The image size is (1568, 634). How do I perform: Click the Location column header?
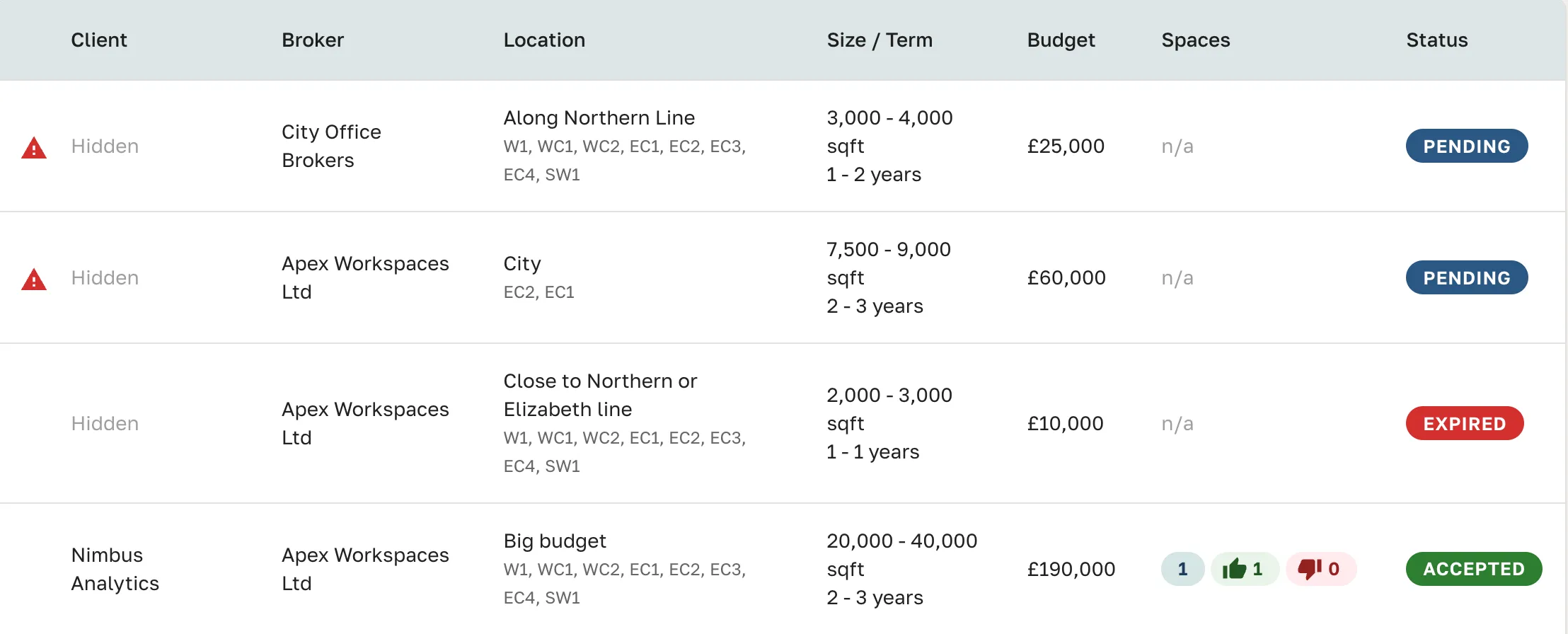tap(544, 40)
